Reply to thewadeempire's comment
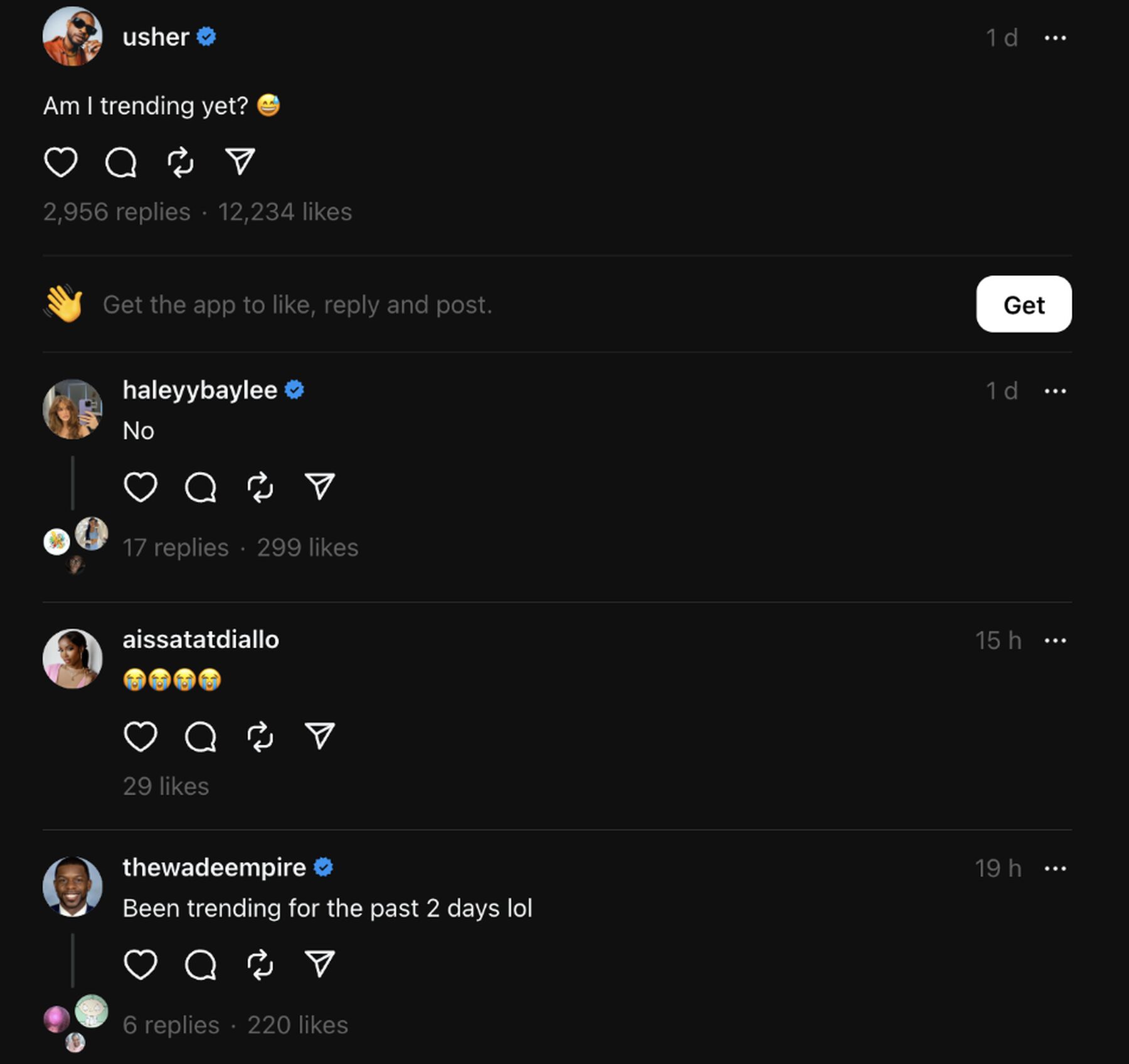This screenshot has width=1129, height=1064. tap(200, 964)
